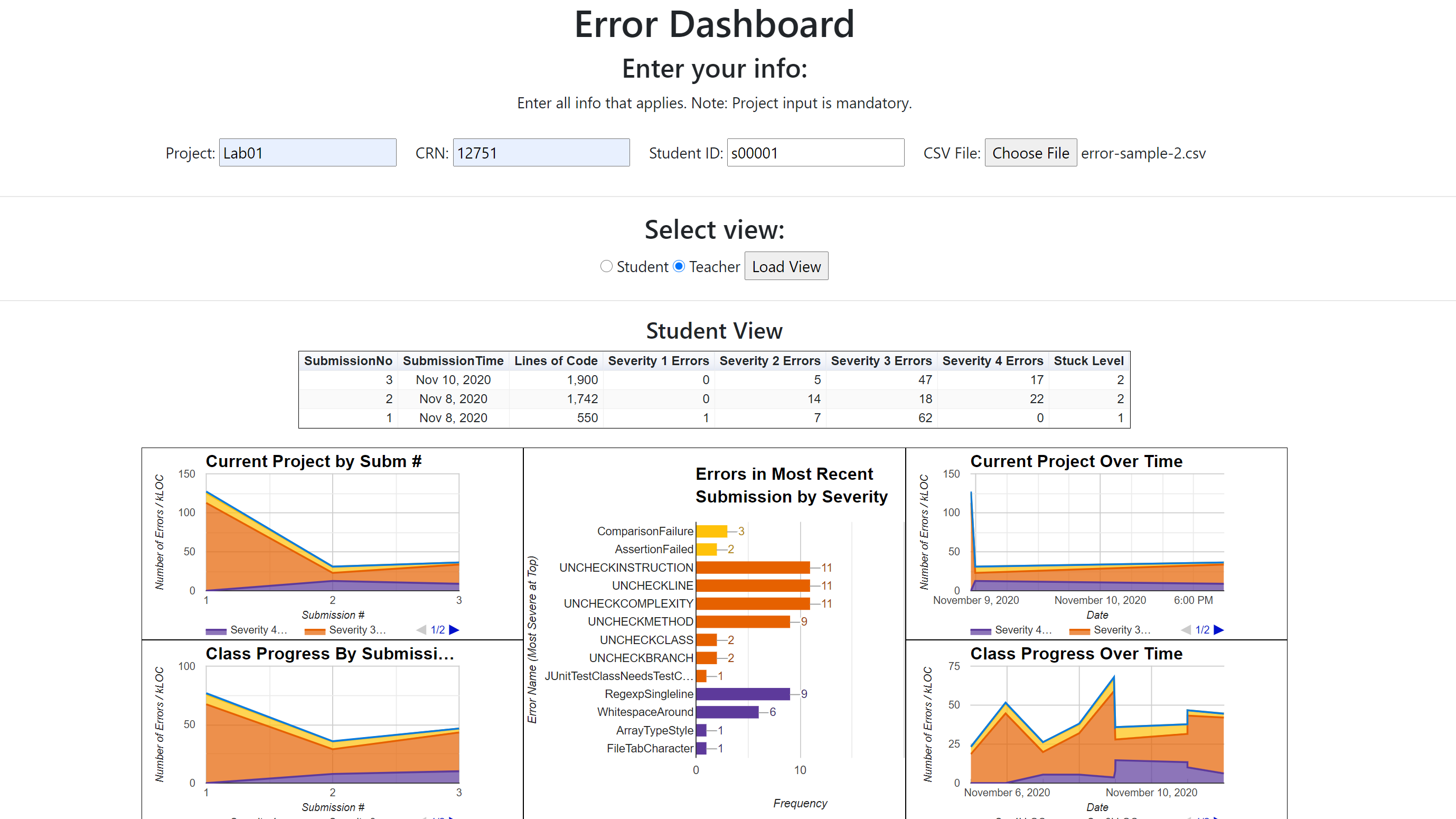
Task: Click the error-sample-2.csv file name
Action: [x=1143, y=153]
